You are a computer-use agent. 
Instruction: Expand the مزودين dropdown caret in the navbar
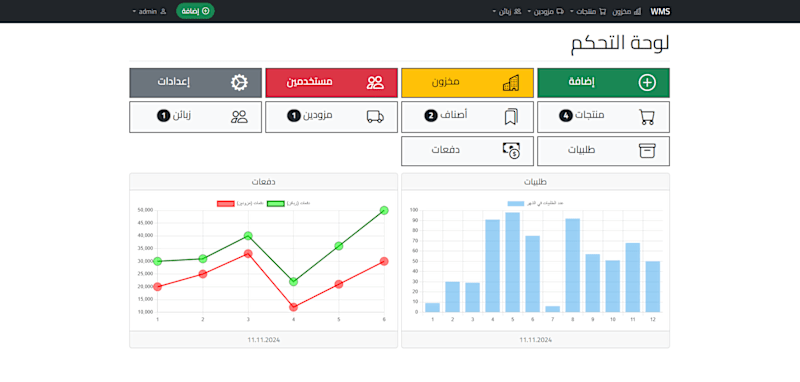pyautogui.click(x=530, y=11)
